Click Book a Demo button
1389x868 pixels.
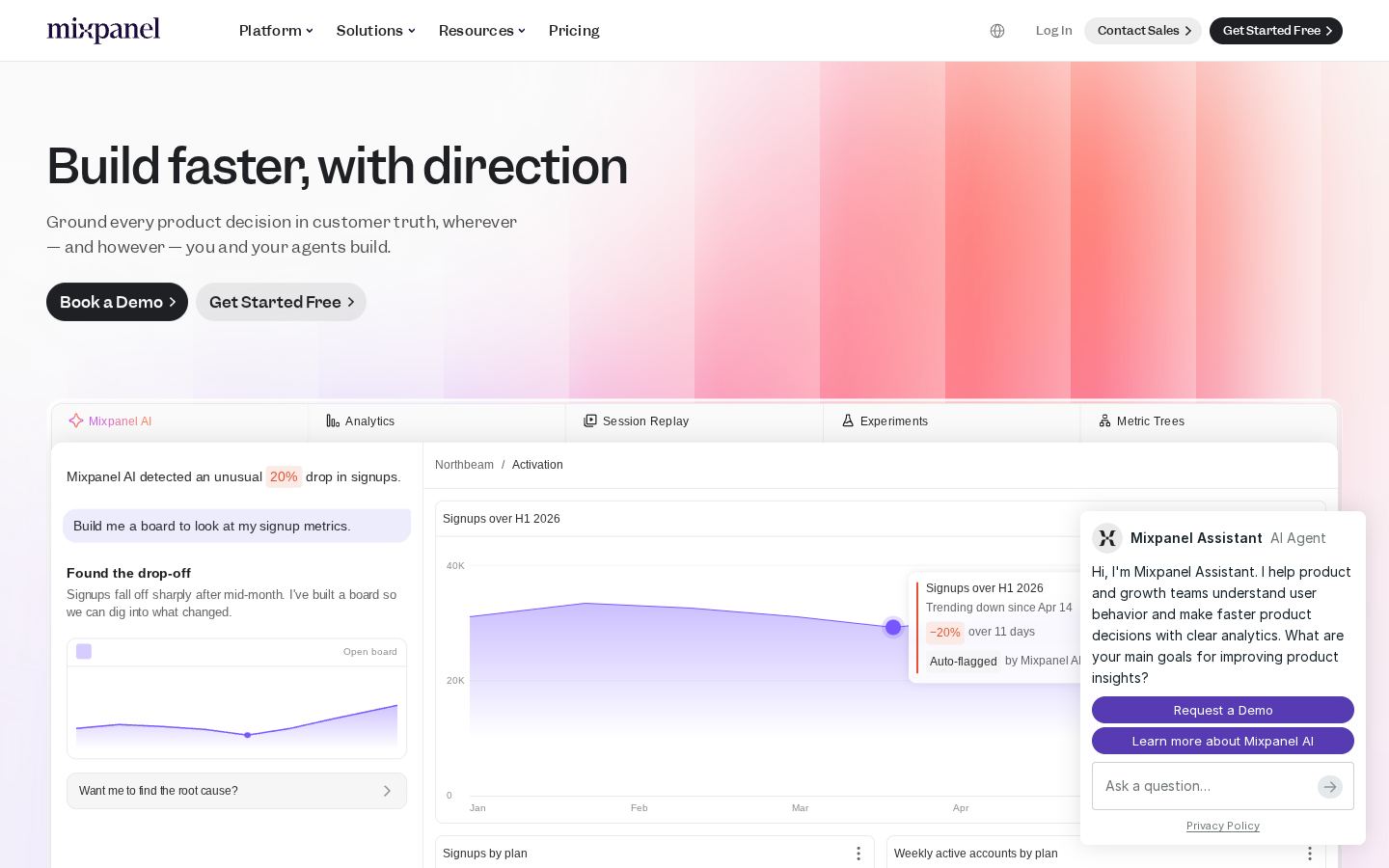pos(117,302)
